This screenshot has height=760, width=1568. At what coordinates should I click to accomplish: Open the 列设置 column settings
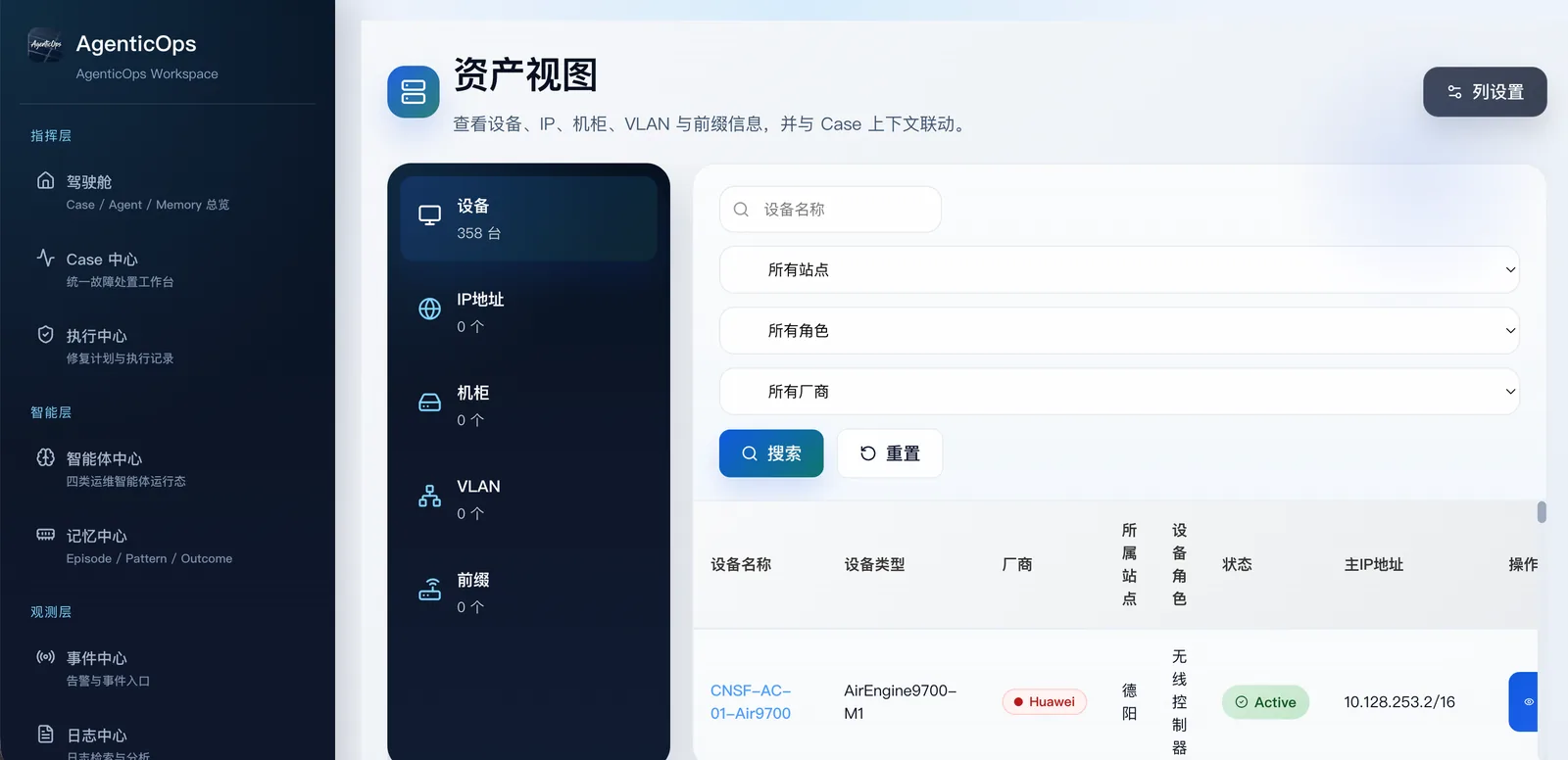1485,92
